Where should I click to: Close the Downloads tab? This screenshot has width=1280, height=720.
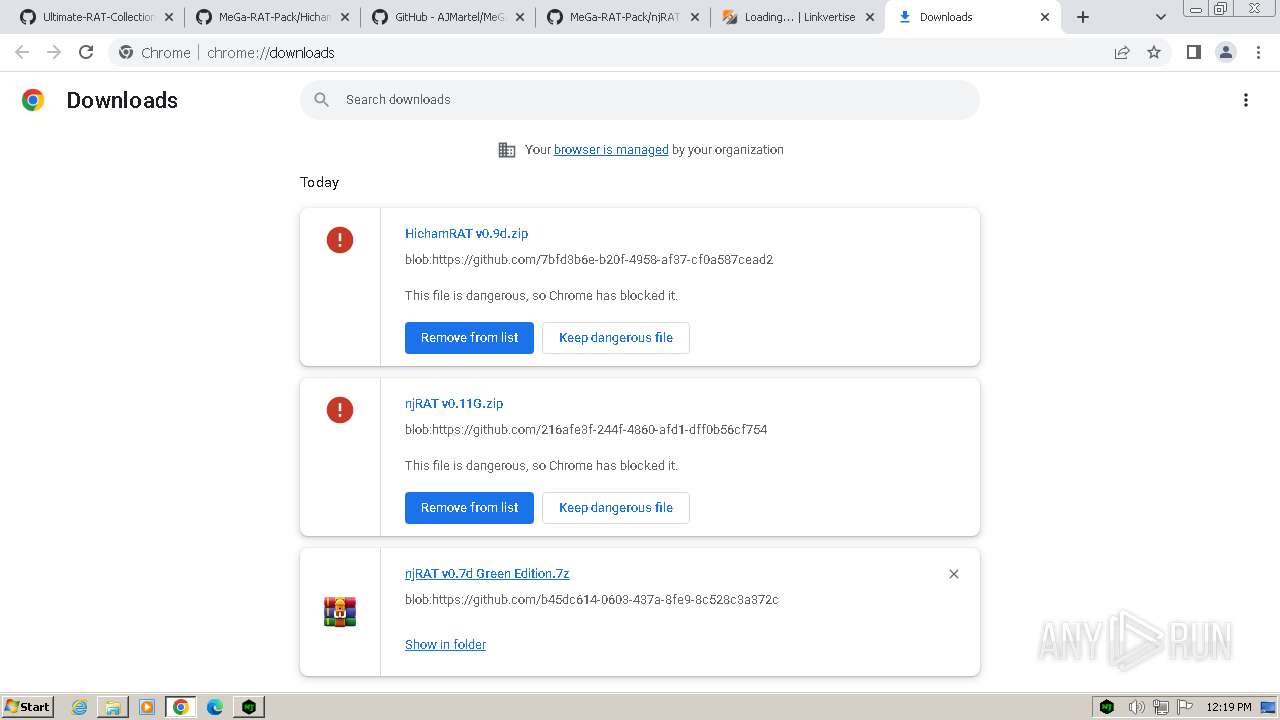(1045, 17)
